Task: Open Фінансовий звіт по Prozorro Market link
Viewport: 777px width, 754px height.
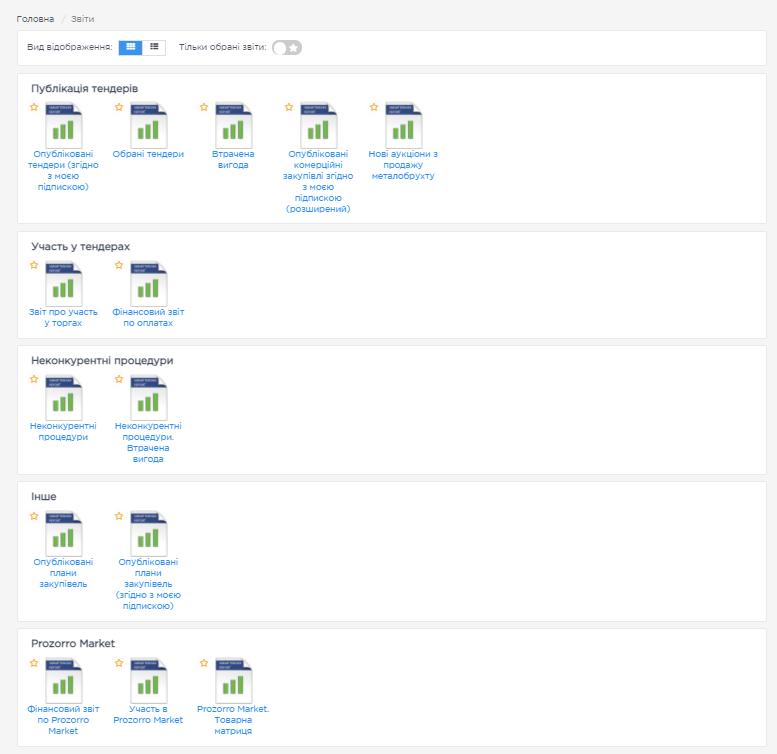Action: click(63, 720)
